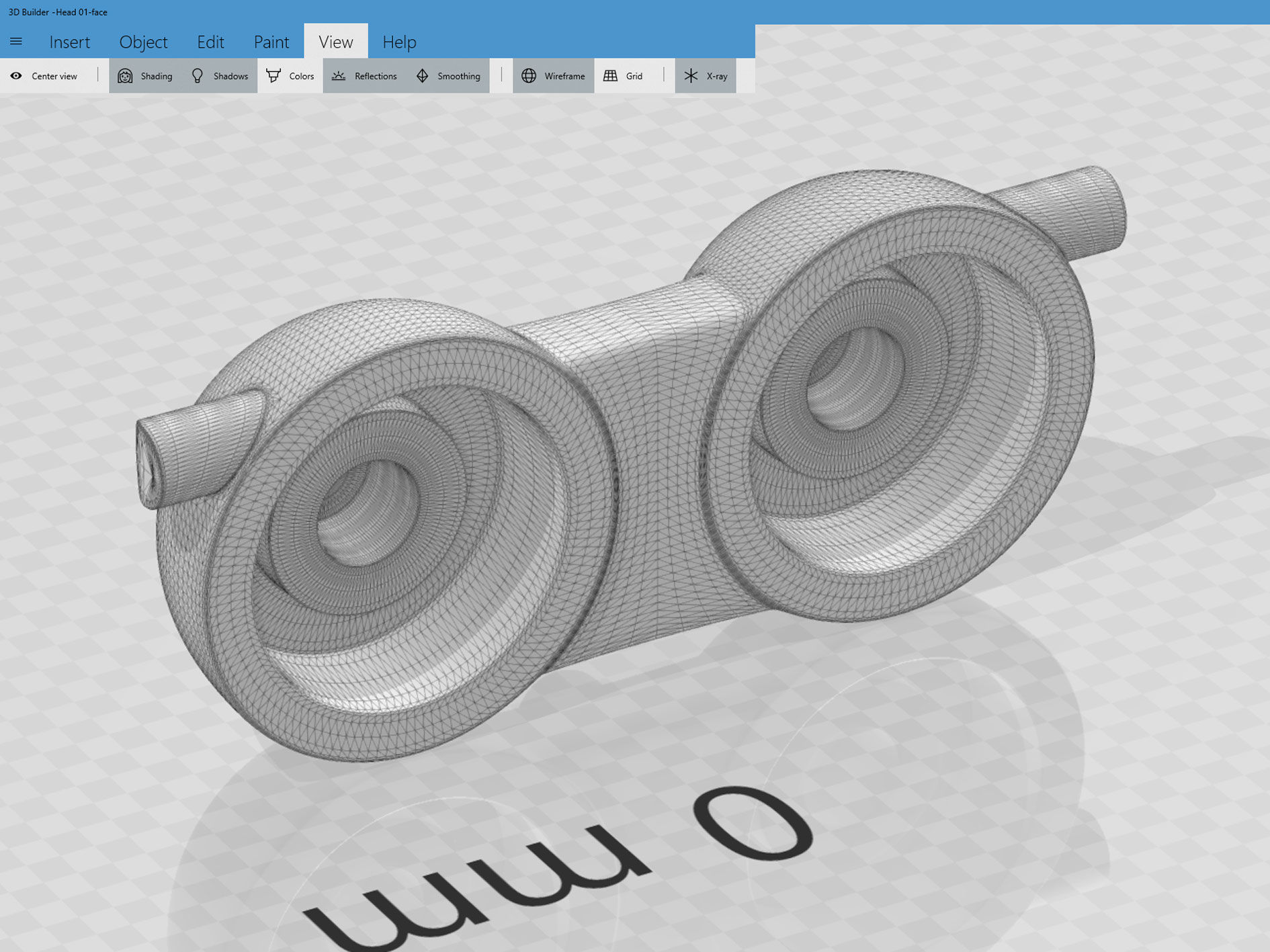This screenshot has width=1270, height=952.
Task: Toggle the Smoothing option label
Action: 459,76
